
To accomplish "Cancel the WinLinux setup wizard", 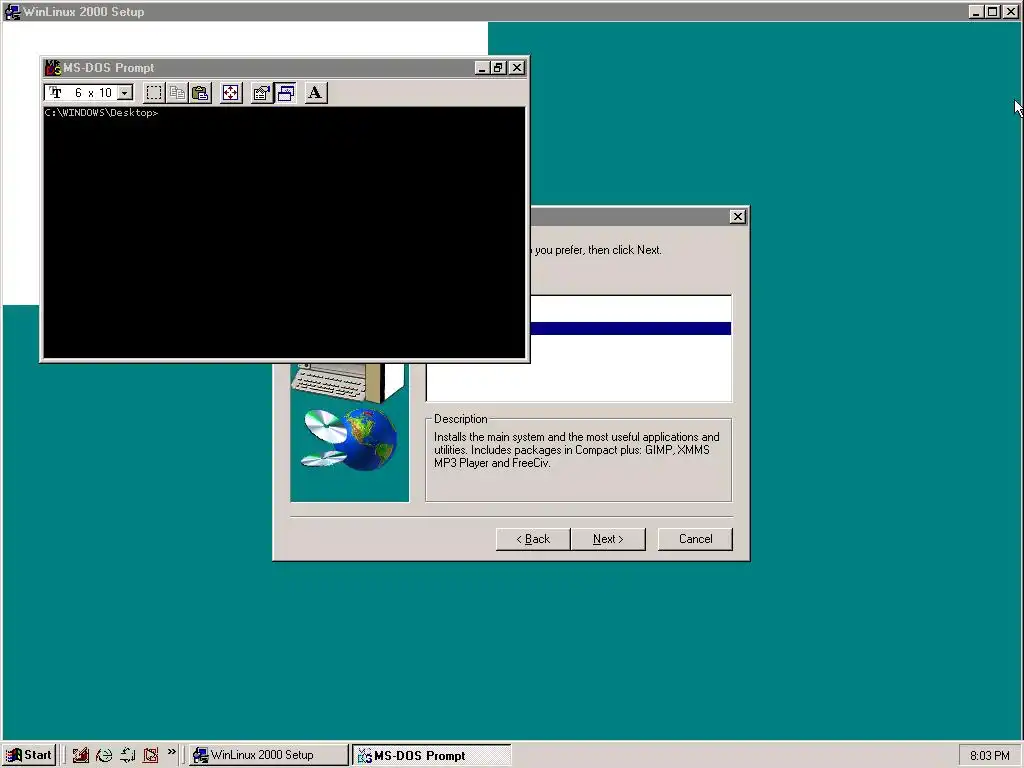I will click(x=695, y=539).
